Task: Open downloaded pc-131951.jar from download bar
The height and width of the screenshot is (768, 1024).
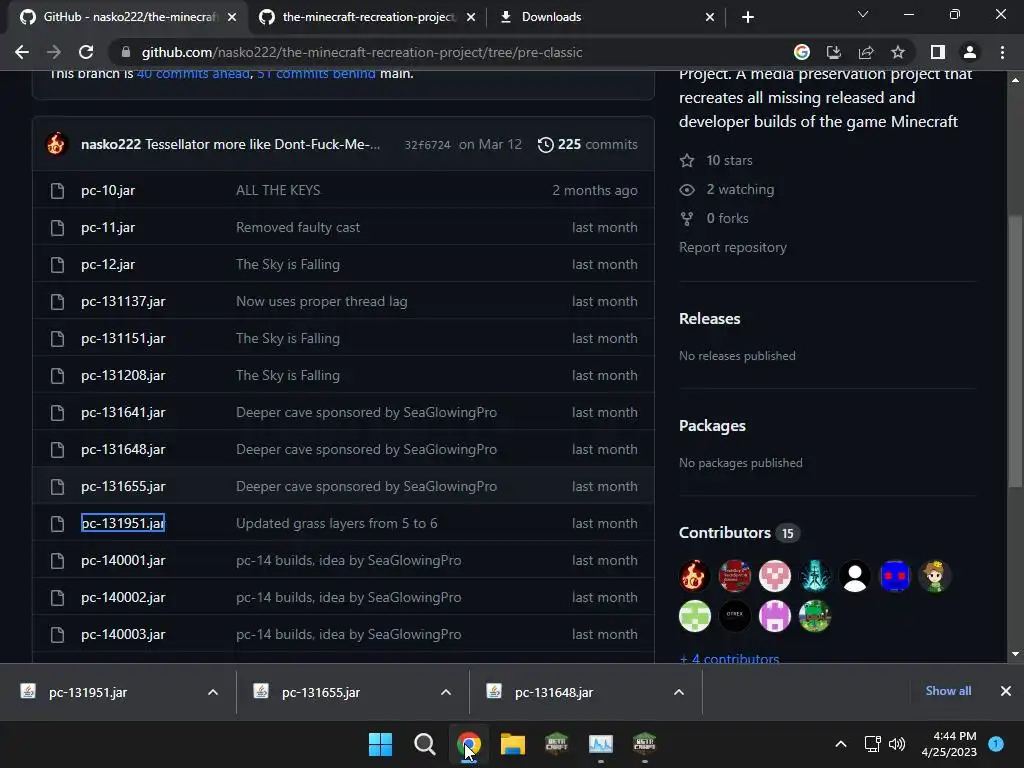Action: (x=88, y=692)
